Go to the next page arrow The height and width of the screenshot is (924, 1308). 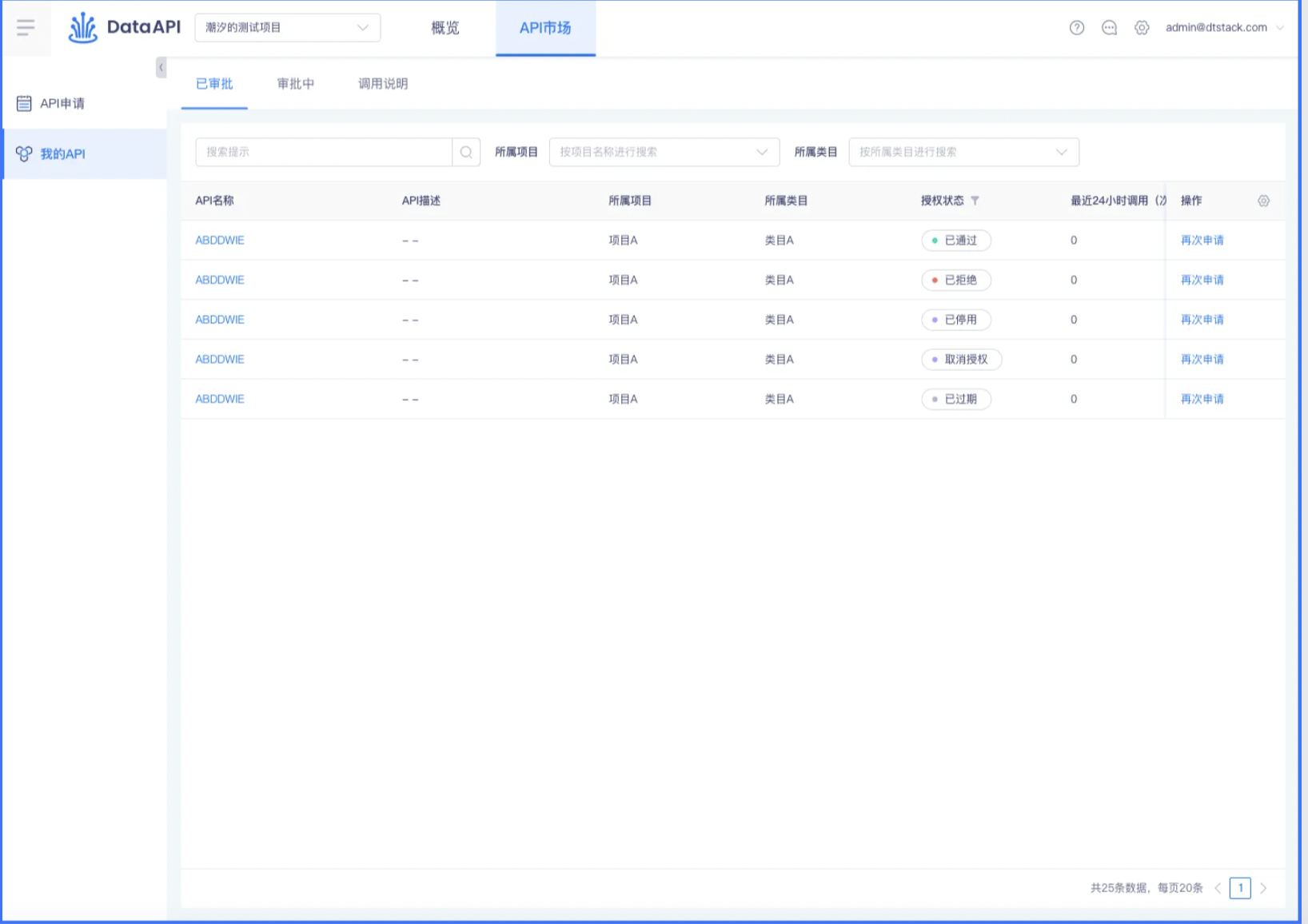point(1263,888)
